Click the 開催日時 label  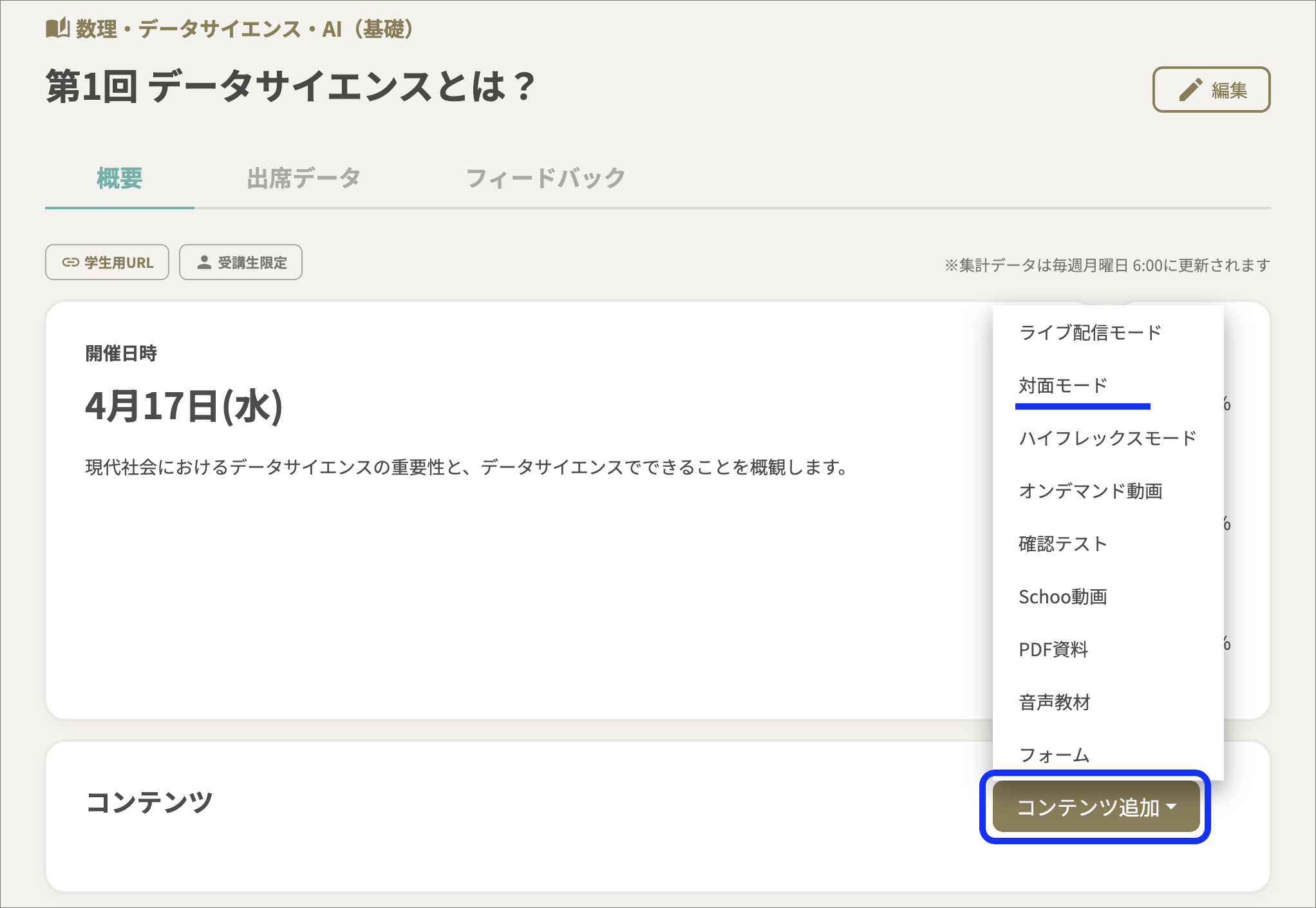point(121,353)
